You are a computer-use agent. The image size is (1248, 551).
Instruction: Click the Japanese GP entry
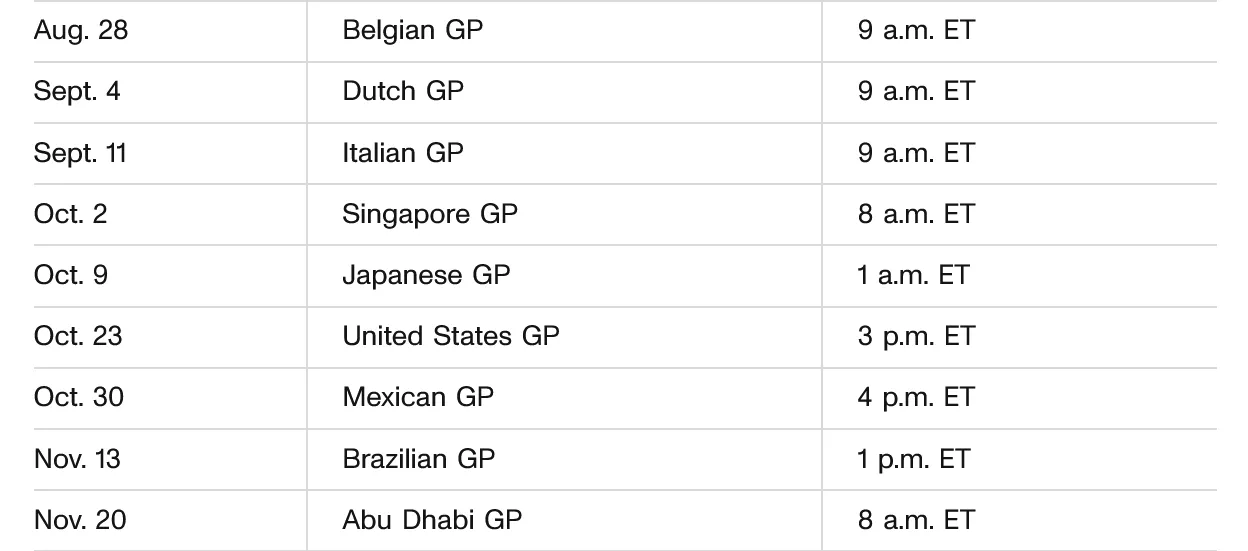(426, 275)
